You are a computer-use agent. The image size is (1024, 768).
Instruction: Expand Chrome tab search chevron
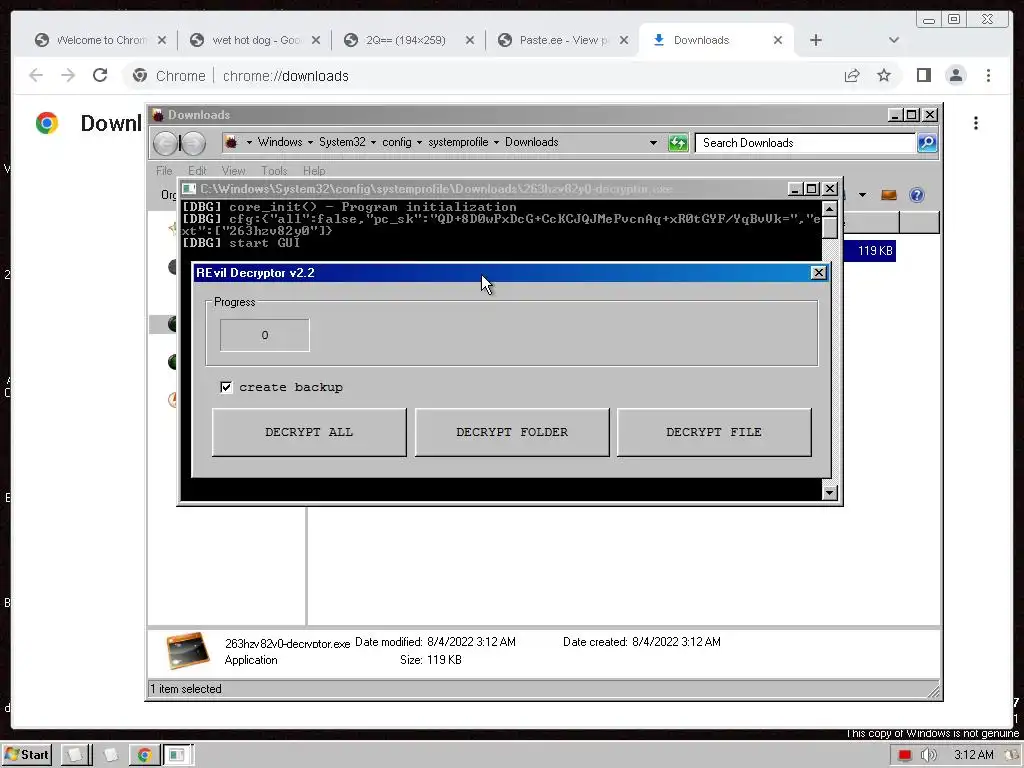coord(894,40)
